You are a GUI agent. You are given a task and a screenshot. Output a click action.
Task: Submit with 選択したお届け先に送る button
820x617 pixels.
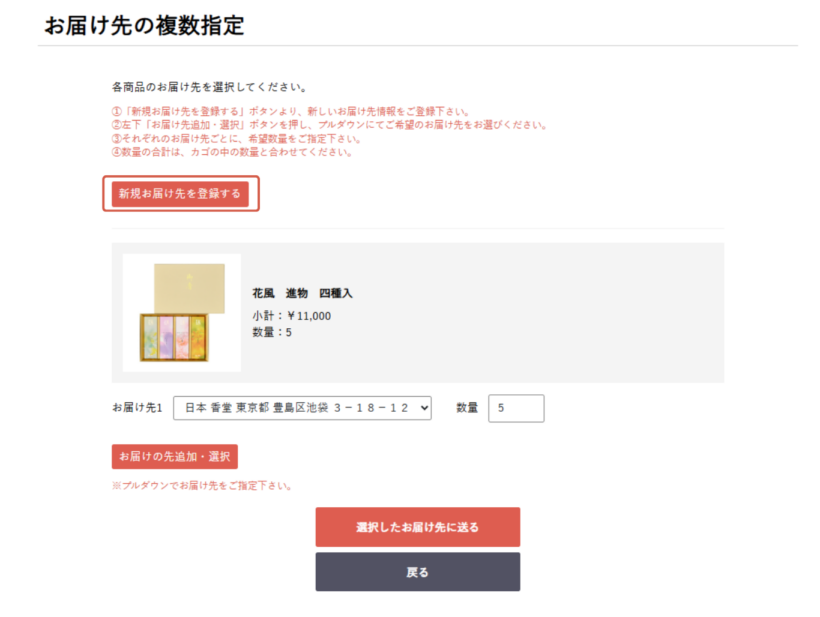click(x=417, y=527)
